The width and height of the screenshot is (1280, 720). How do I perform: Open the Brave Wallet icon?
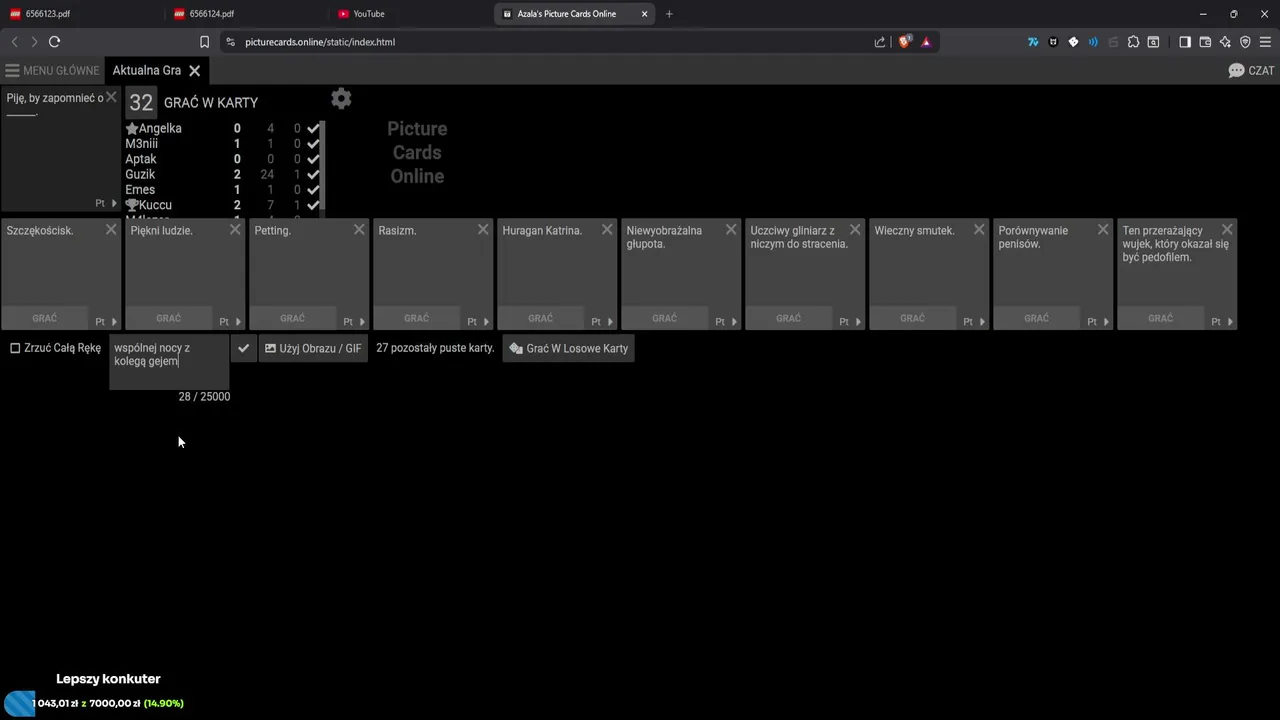[1205, 42]
